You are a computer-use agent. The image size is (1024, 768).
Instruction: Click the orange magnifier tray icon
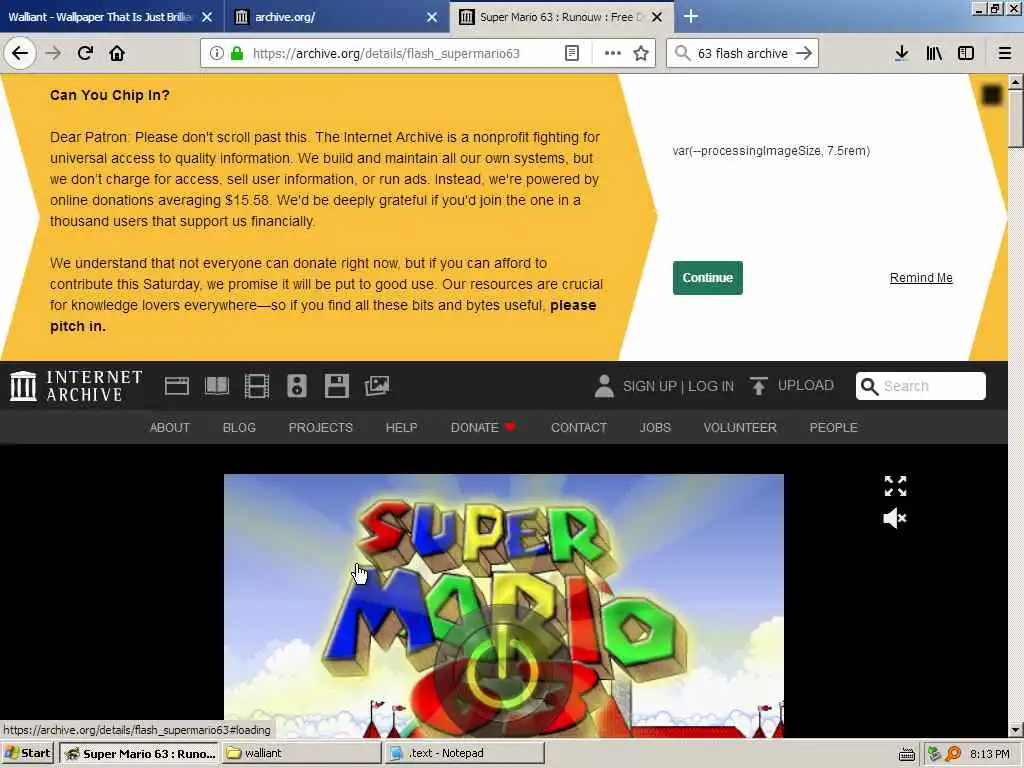coord(953,754)
